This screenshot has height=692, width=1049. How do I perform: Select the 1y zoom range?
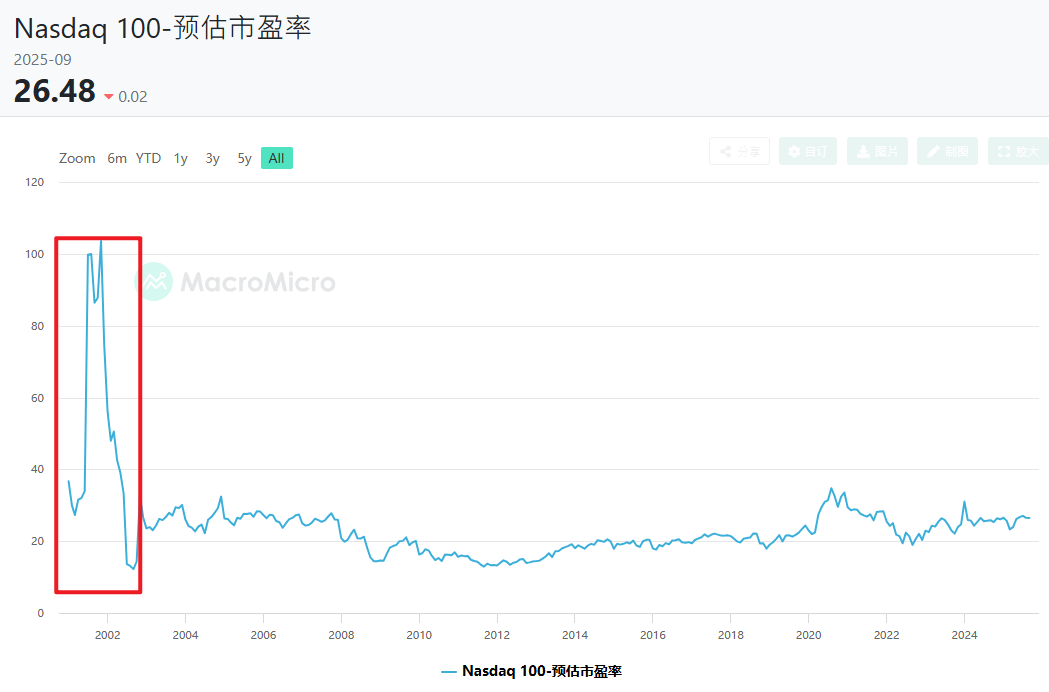pos(181,158)
